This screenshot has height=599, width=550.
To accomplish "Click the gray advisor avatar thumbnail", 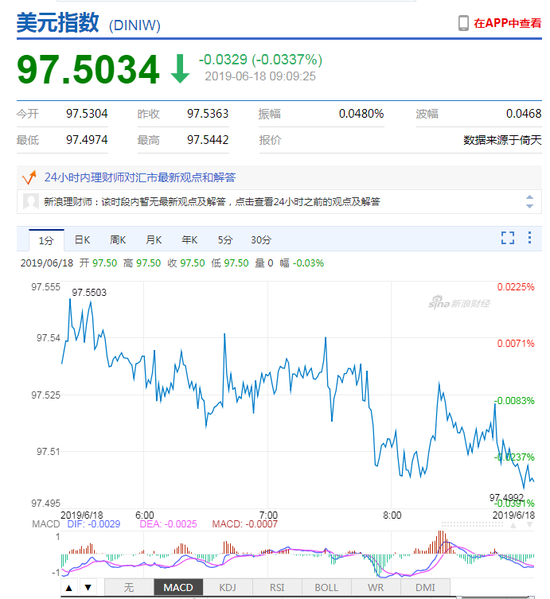I will 31,201.
